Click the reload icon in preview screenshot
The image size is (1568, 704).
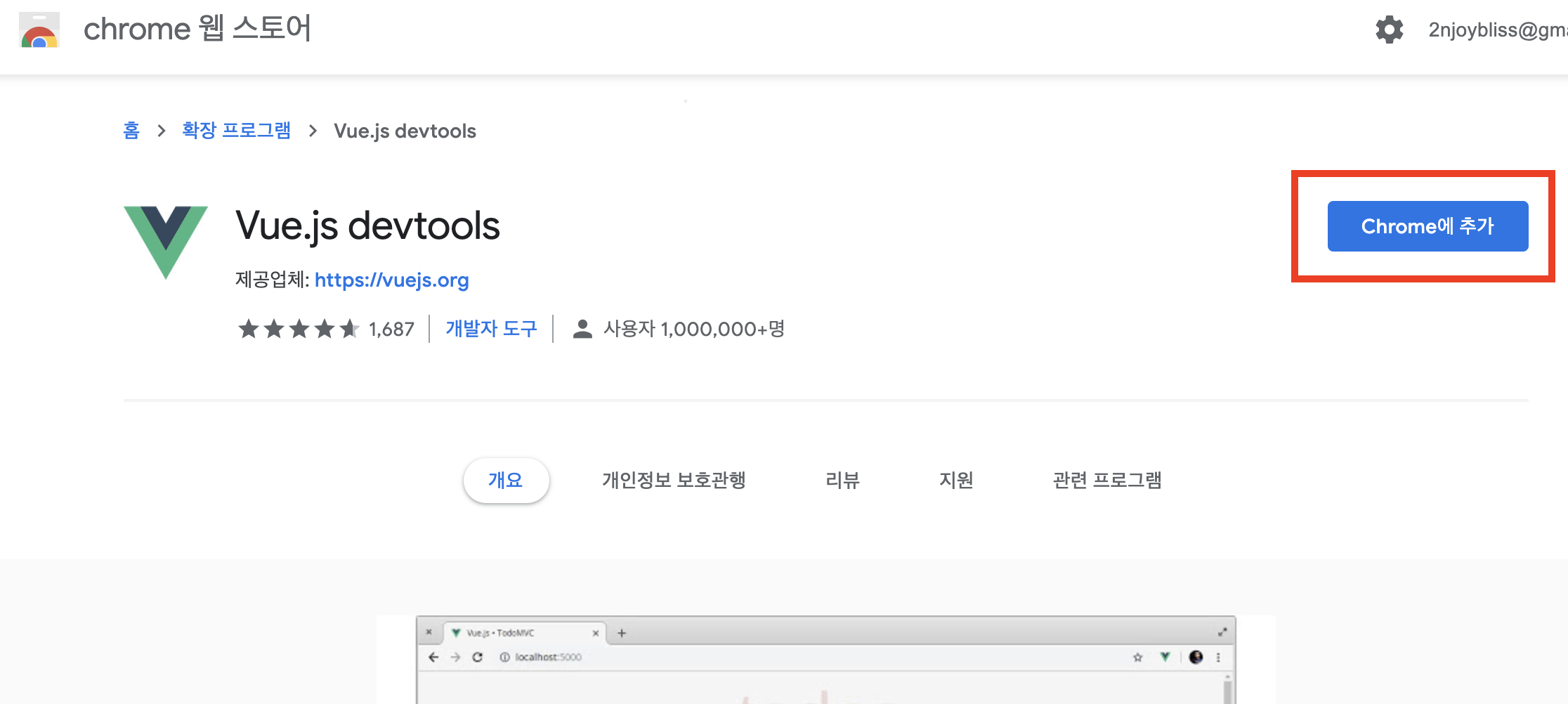[478, 657]
